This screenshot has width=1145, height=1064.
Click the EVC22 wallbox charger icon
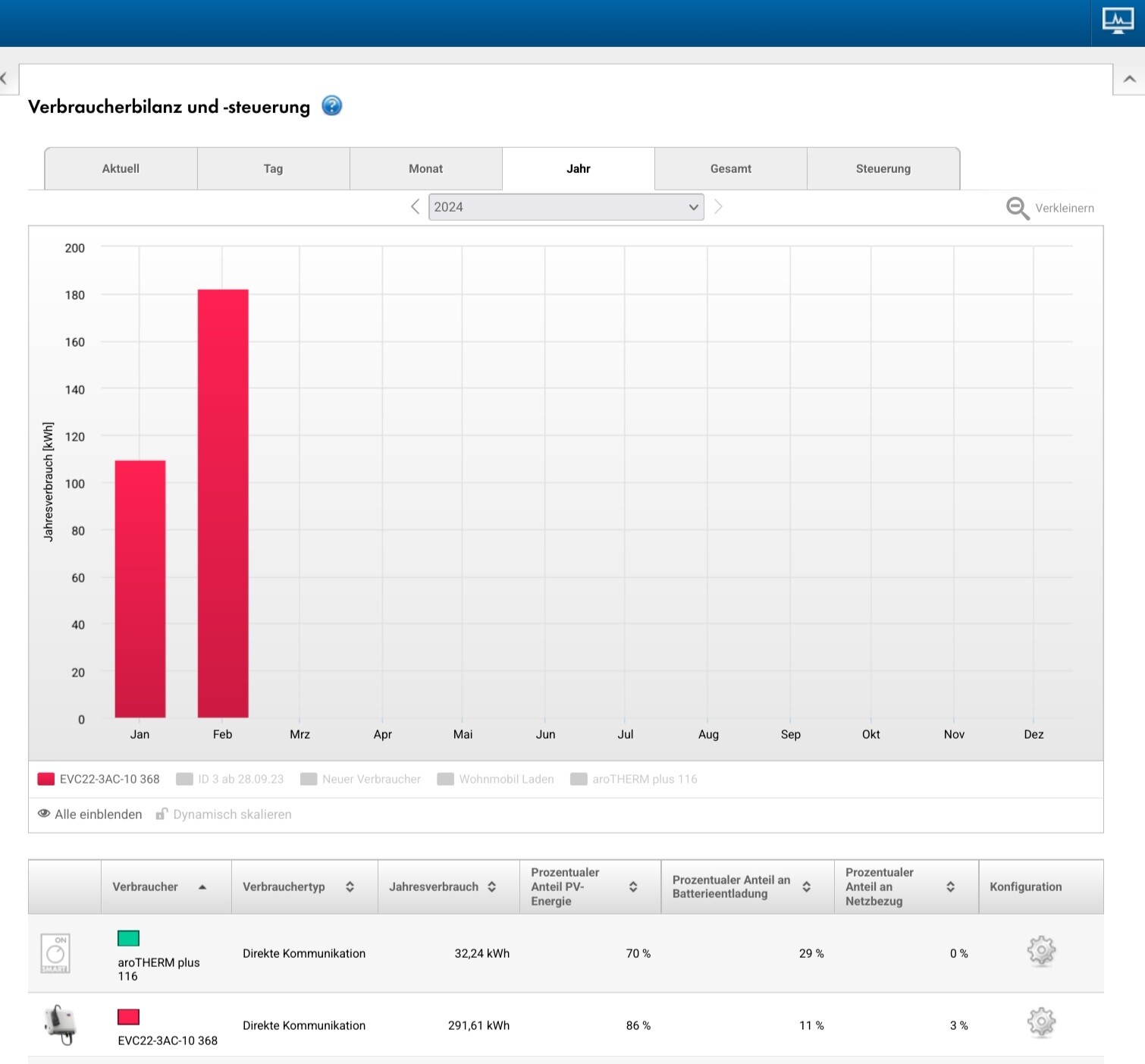coord(61,1024)
